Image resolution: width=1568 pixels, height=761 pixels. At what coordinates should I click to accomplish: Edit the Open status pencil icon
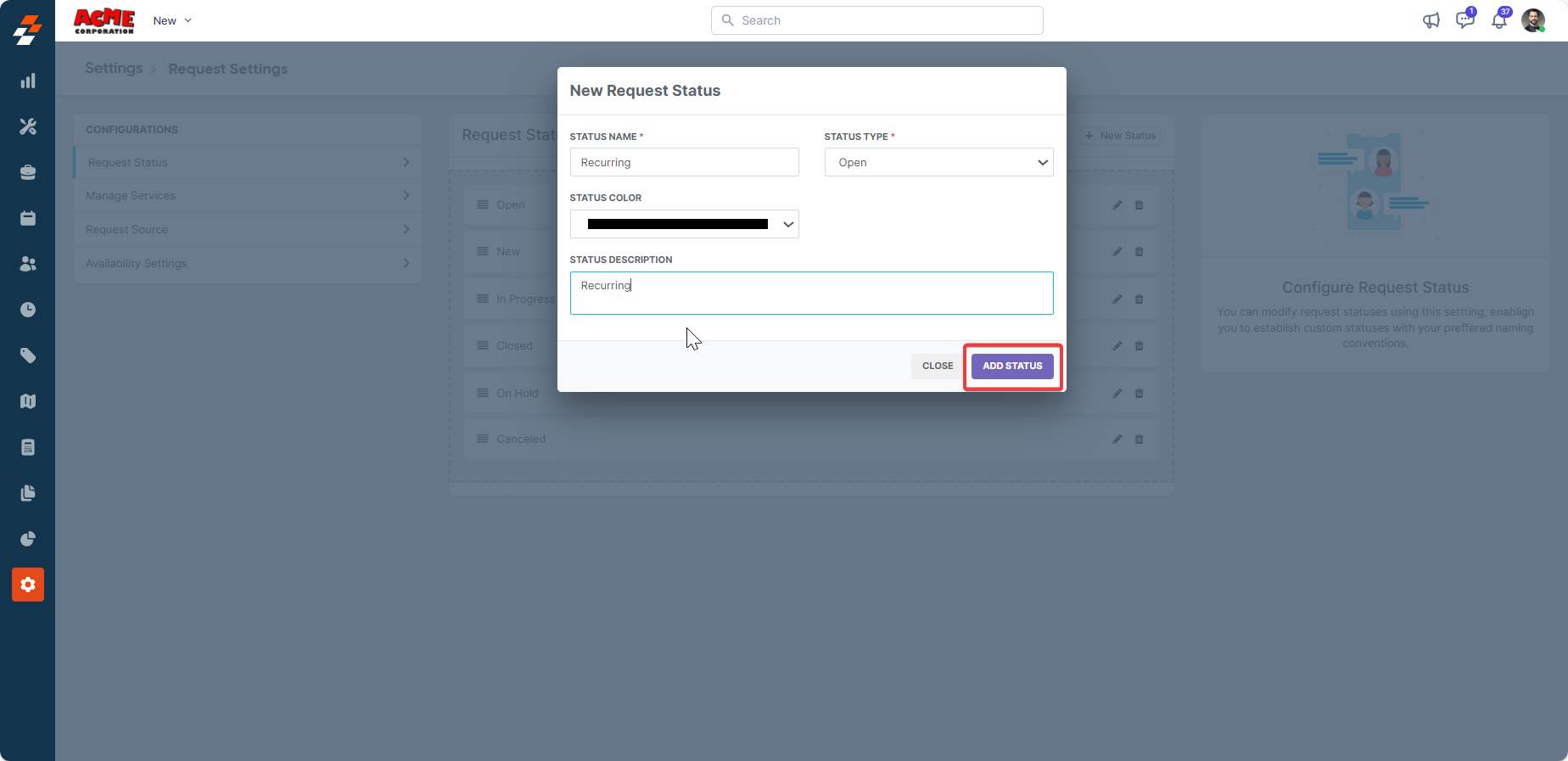pos(1117,204)
